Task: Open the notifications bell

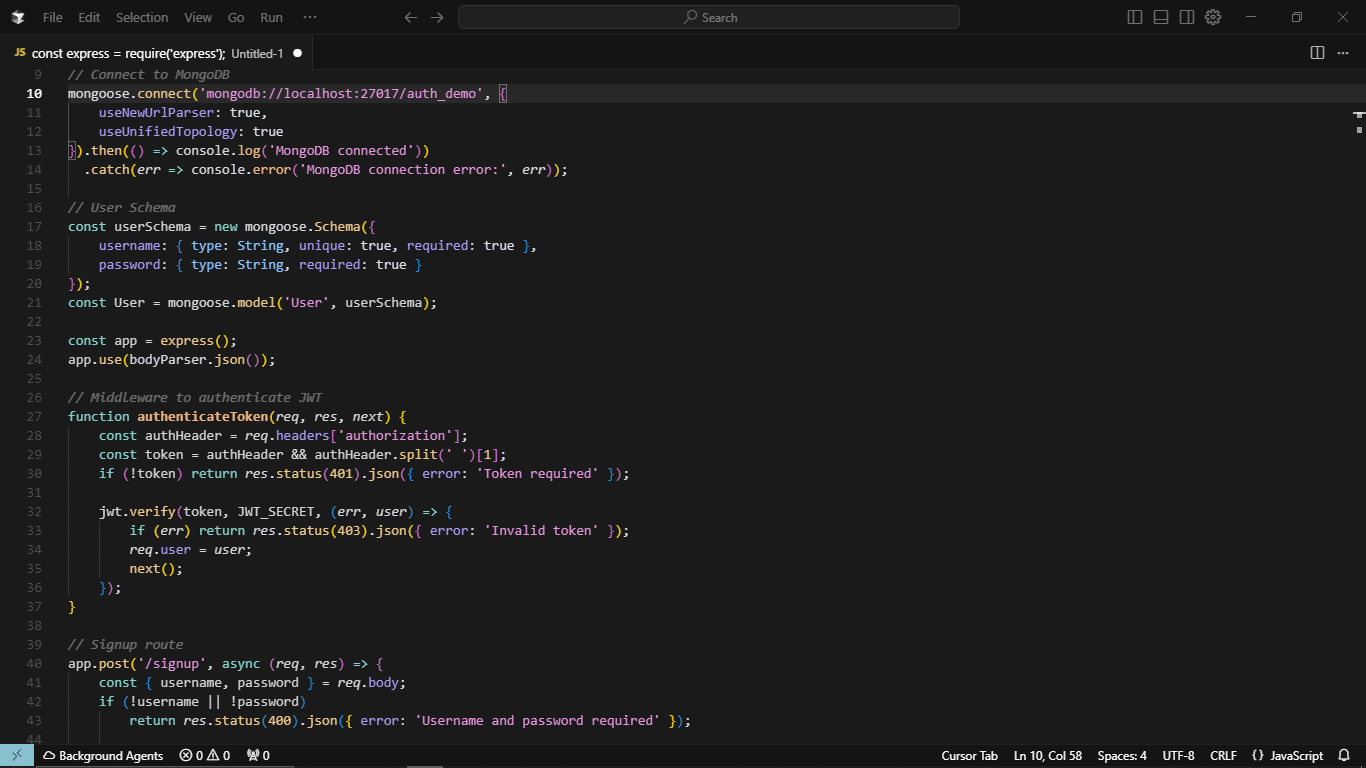Action: point(1344,756)
